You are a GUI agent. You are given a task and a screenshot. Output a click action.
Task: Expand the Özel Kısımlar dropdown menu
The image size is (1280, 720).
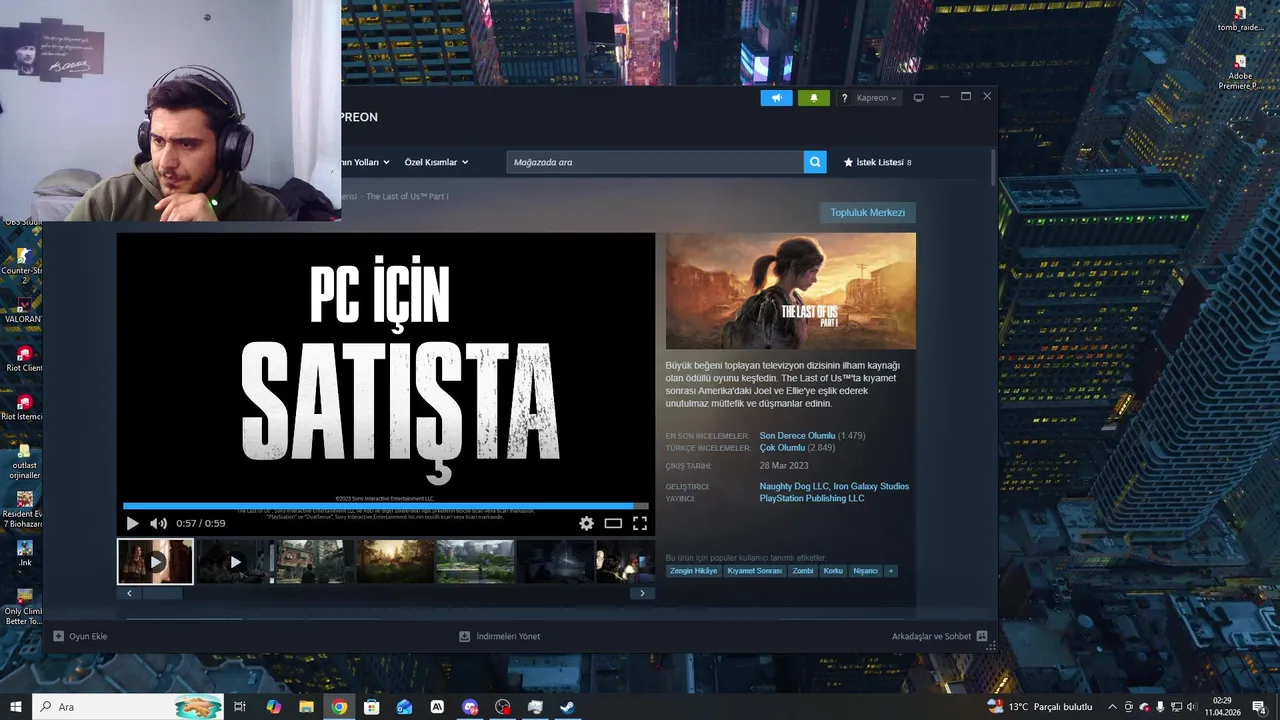pos(436,162)
